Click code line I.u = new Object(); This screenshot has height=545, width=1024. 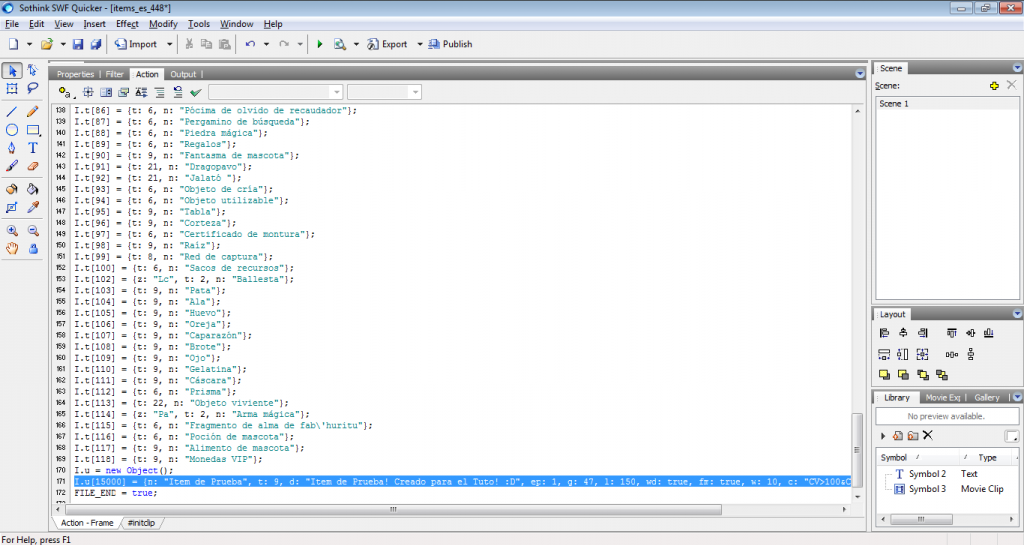[123, 471]
